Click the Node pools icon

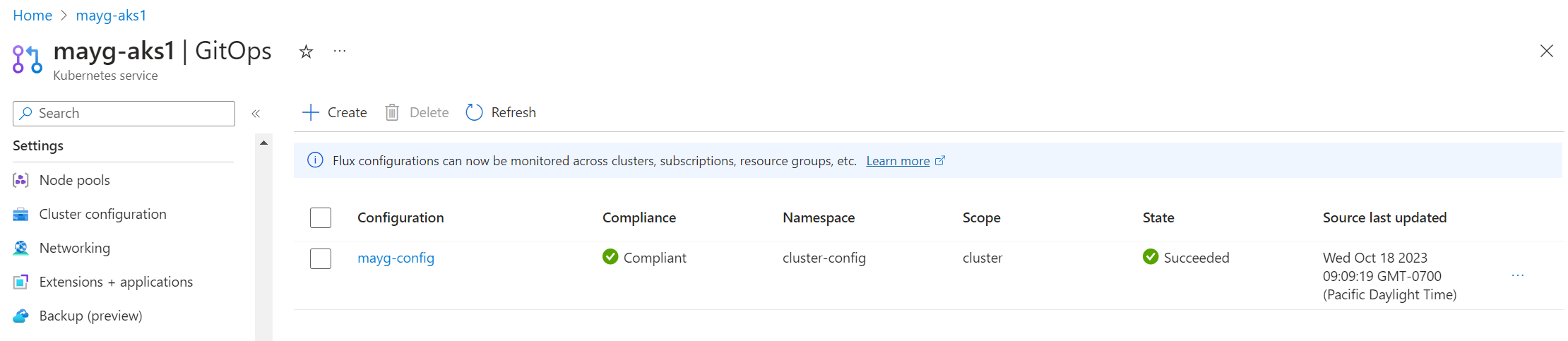[21, 180]
